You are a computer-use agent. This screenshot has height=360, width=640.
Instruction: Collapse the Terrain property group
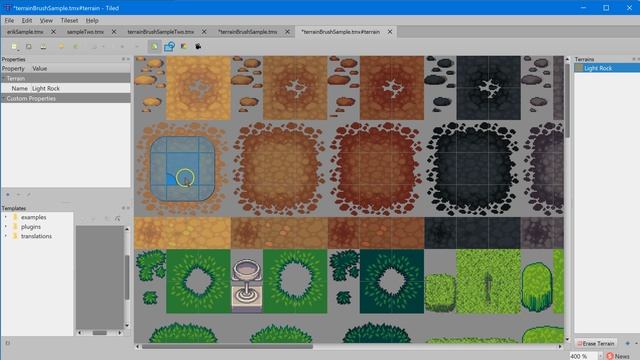3,78
